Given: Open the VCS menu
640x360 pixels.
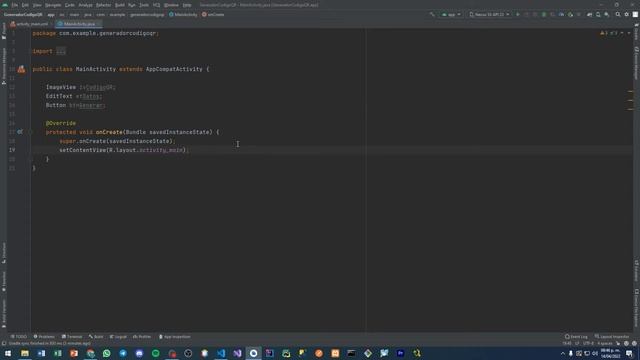Looking at the screenshot, I should coord(157,5).
